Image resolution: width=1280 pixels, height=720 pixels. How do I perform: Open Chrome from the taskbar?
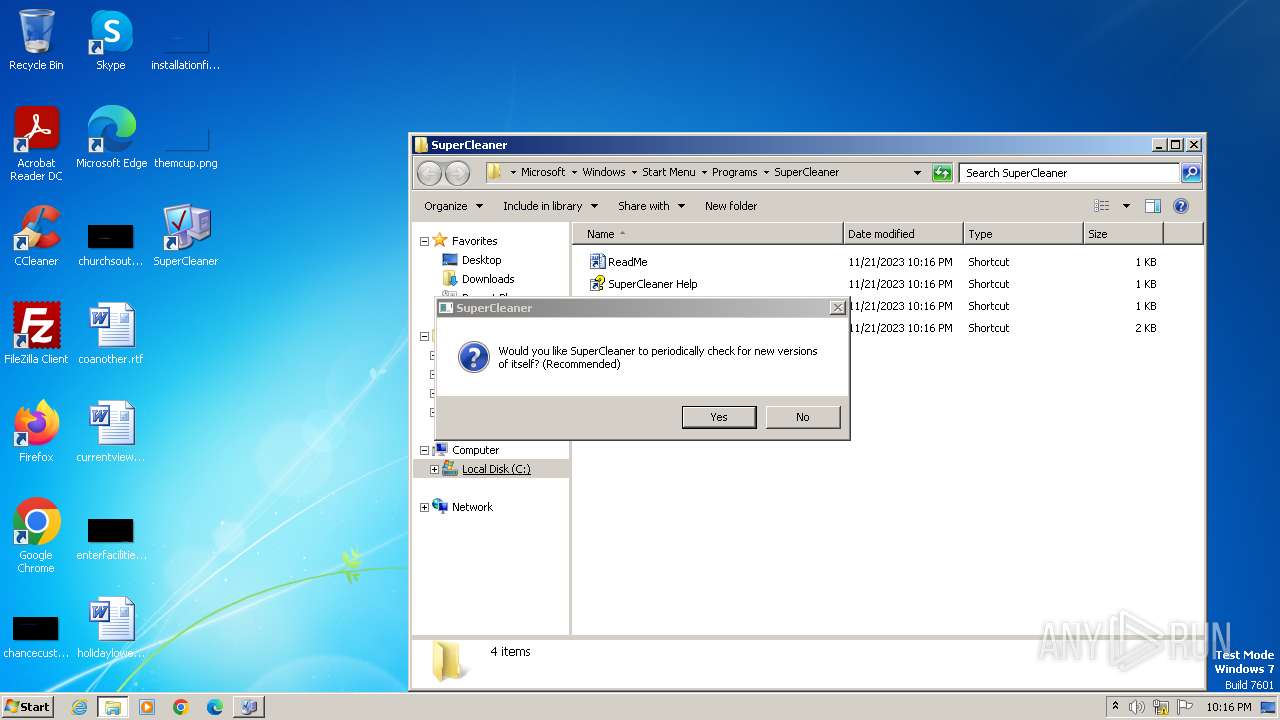(180, 707)
